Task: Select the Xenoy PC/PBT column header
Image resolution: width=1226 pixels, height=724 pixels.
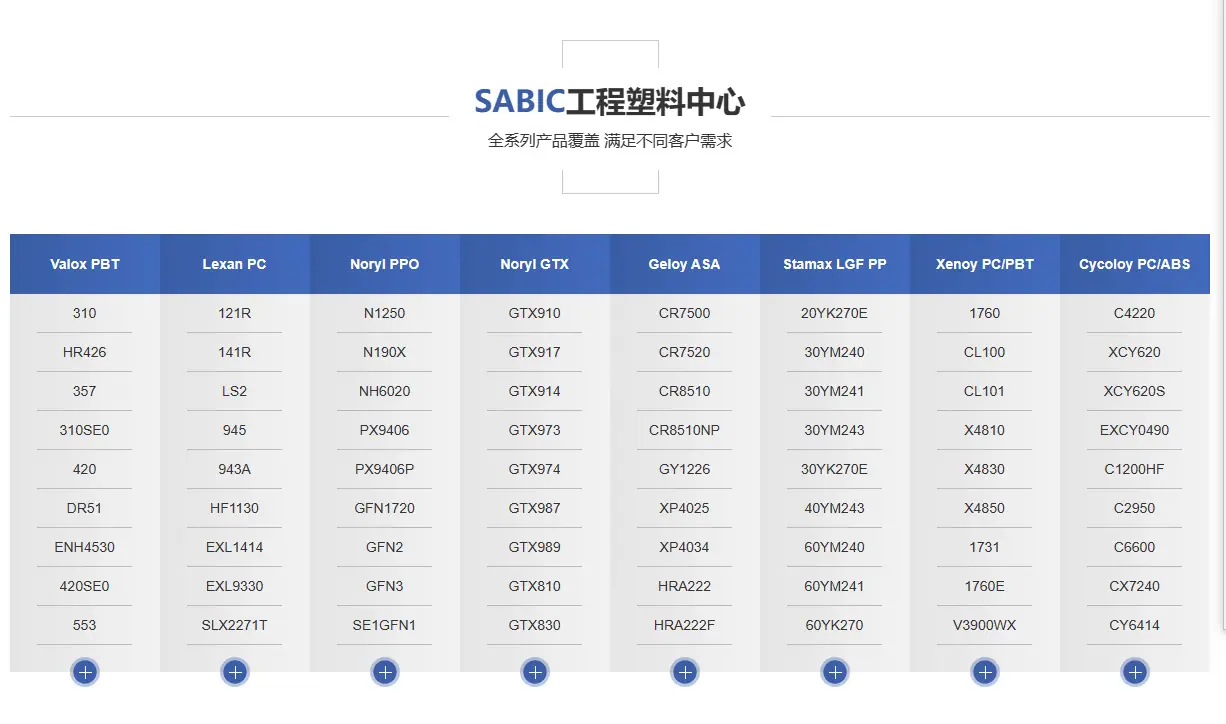Action: (985, 264)
